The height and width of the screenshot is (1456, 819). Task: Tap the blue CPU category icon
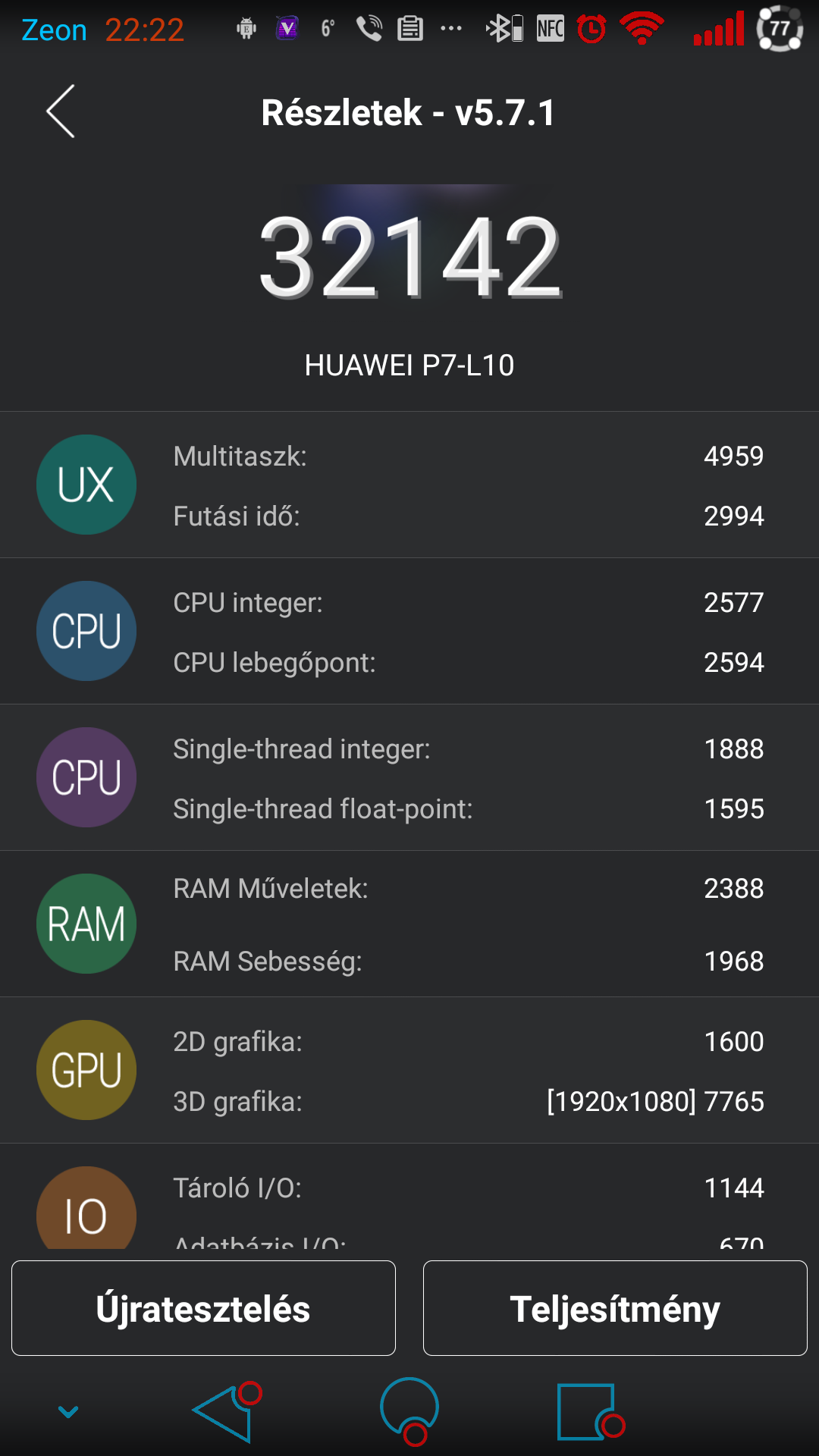point(86,631)
